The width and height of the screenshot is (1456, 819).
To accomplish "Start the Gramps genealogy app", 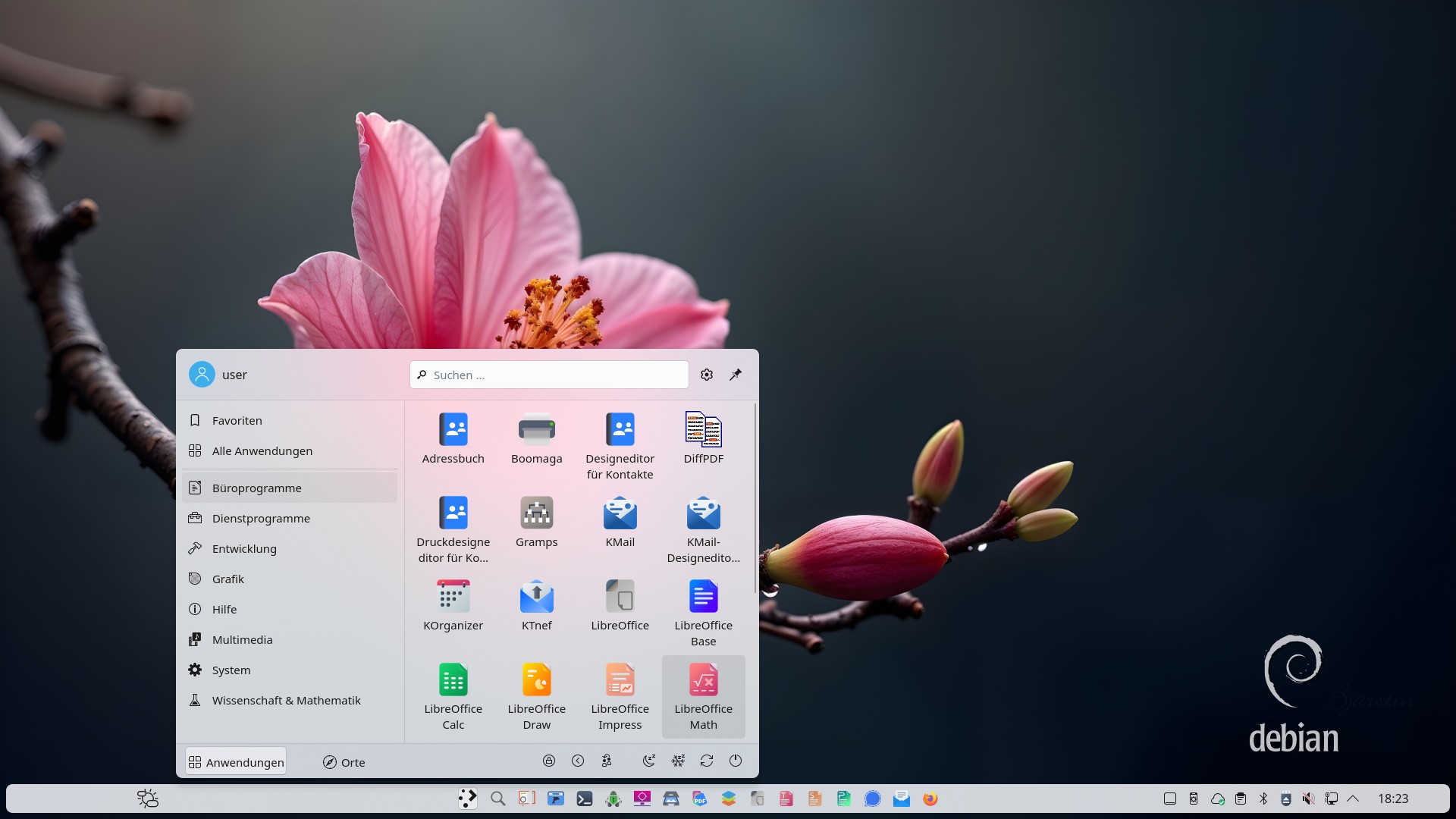I will [537, 530].
